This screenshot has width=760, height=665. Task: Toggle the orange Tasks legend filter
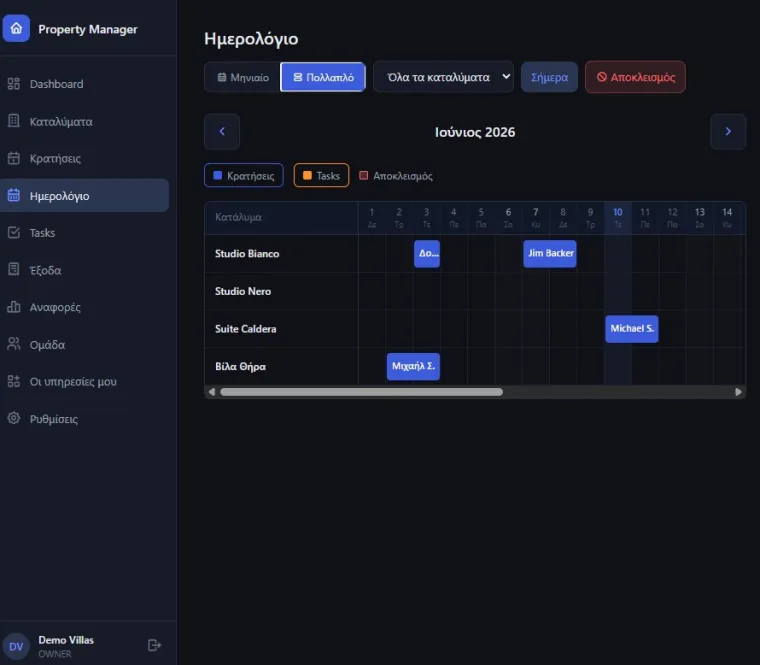tap(321, 175)
